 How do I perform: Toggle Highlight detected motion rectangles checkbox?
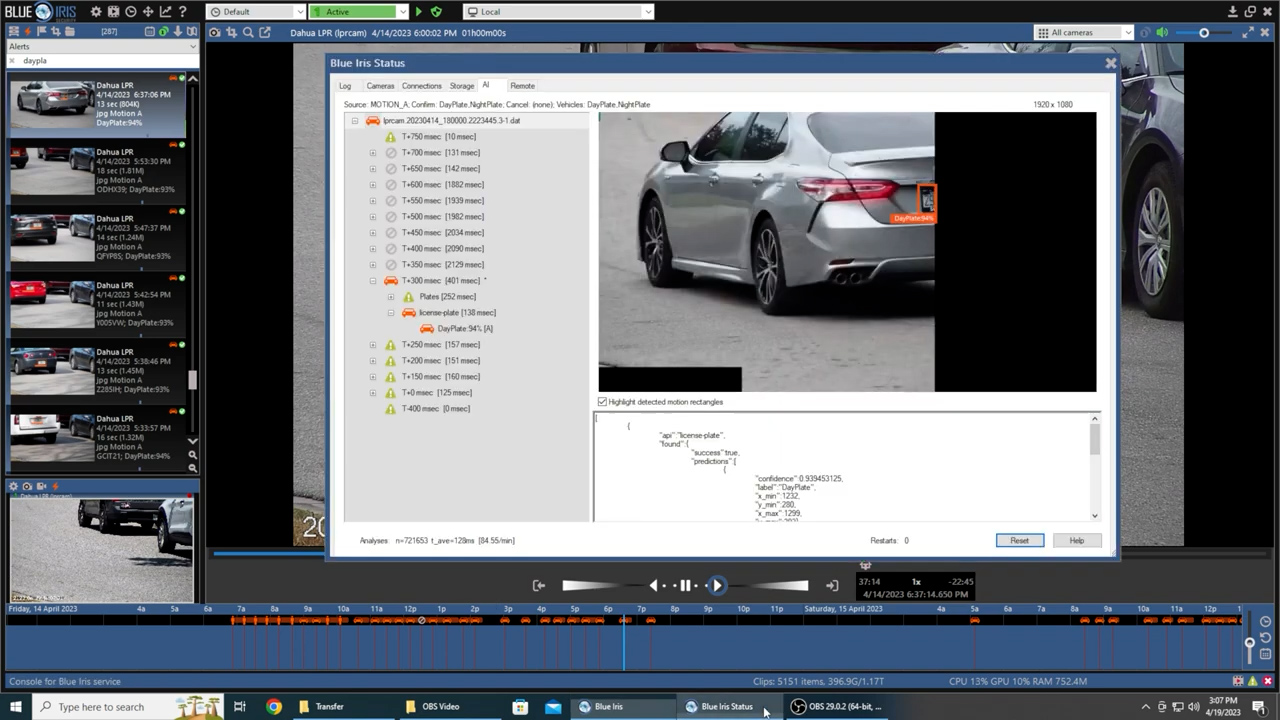[602, 402]
